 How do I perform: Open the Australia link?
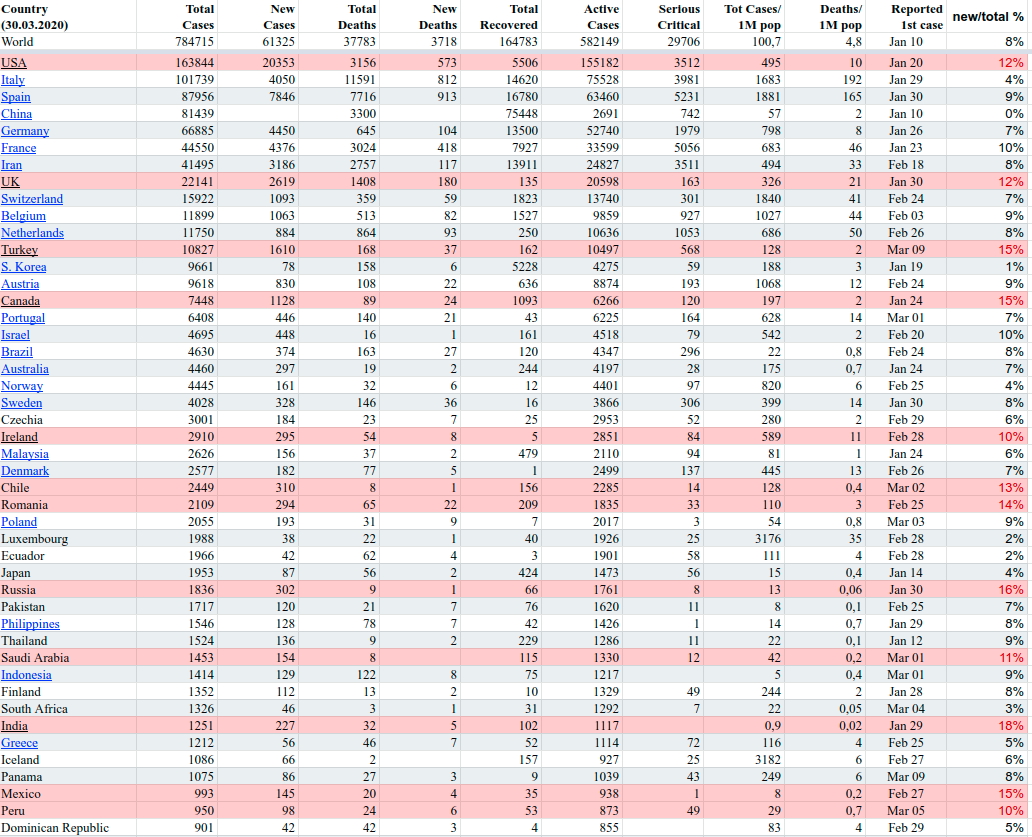[25, 369]
